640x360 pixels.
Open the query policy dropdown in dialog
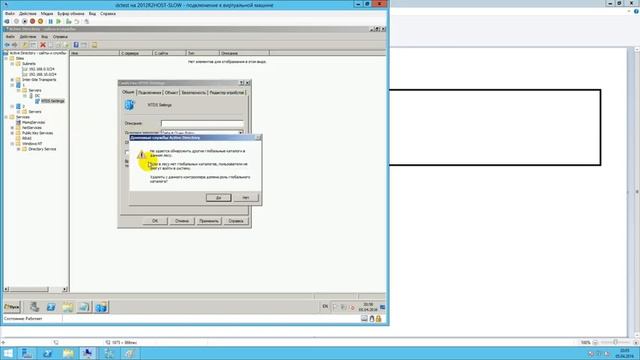[x=240, y=133]
